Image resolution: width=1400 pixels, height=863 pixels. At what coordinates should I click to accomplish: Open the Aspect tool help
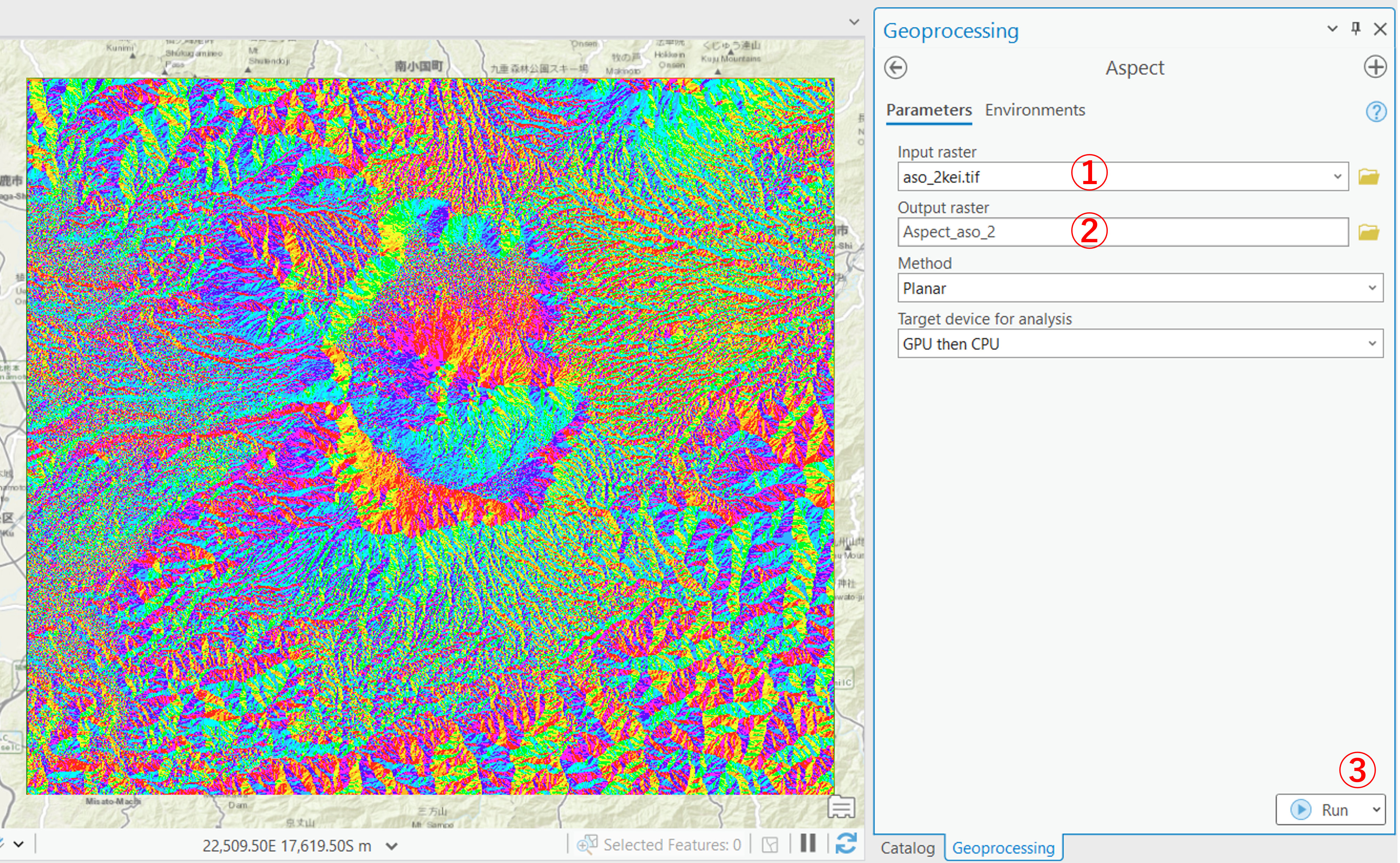pyautogui.click(x=1376, y=111)
